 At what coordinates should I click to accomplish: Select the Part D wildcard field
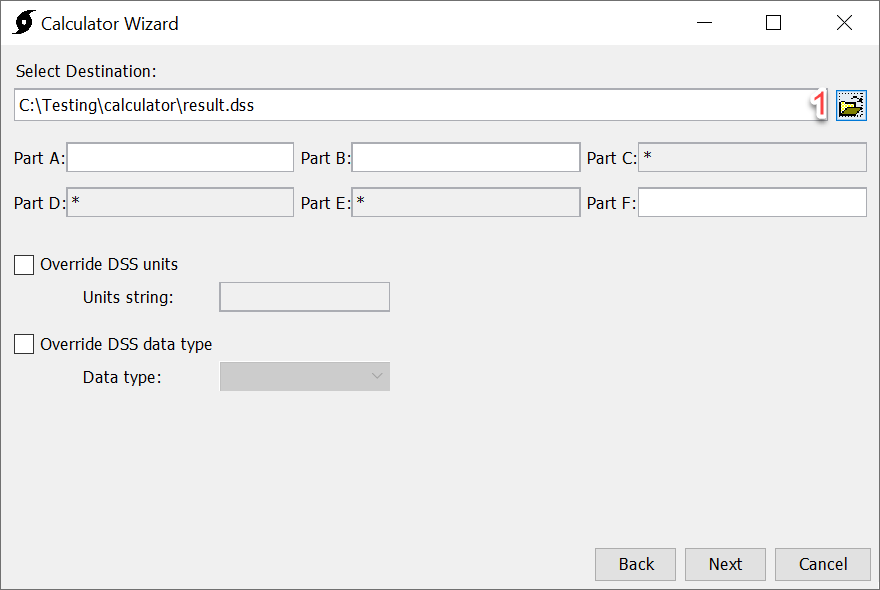point(180,202)
